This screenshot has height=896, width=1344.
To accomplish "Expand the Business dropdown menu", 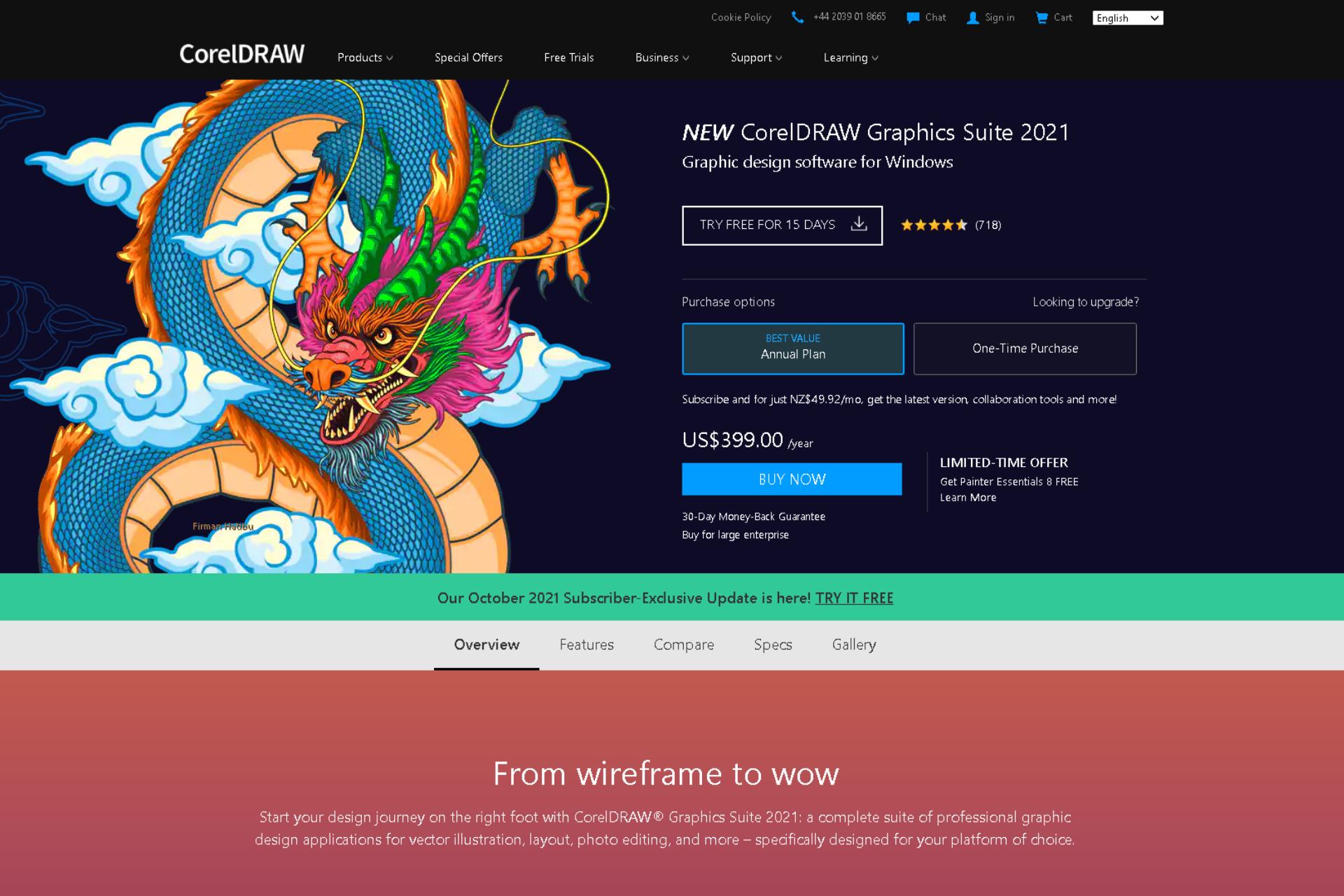I will click(661, 57).
